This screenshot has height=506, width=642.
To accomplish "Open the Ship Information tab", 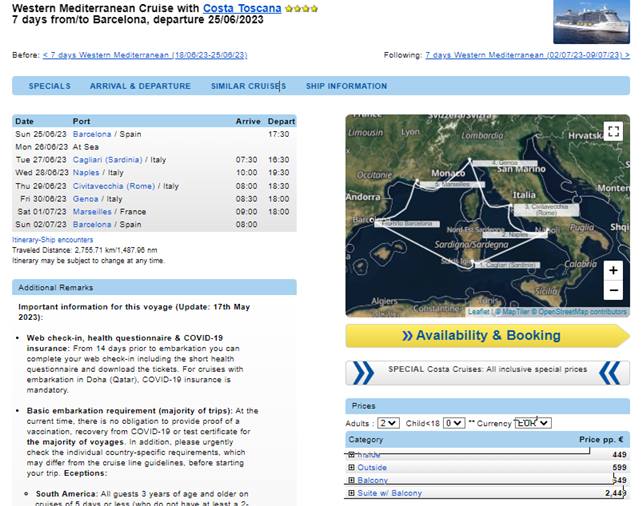I will click(346, 86).
